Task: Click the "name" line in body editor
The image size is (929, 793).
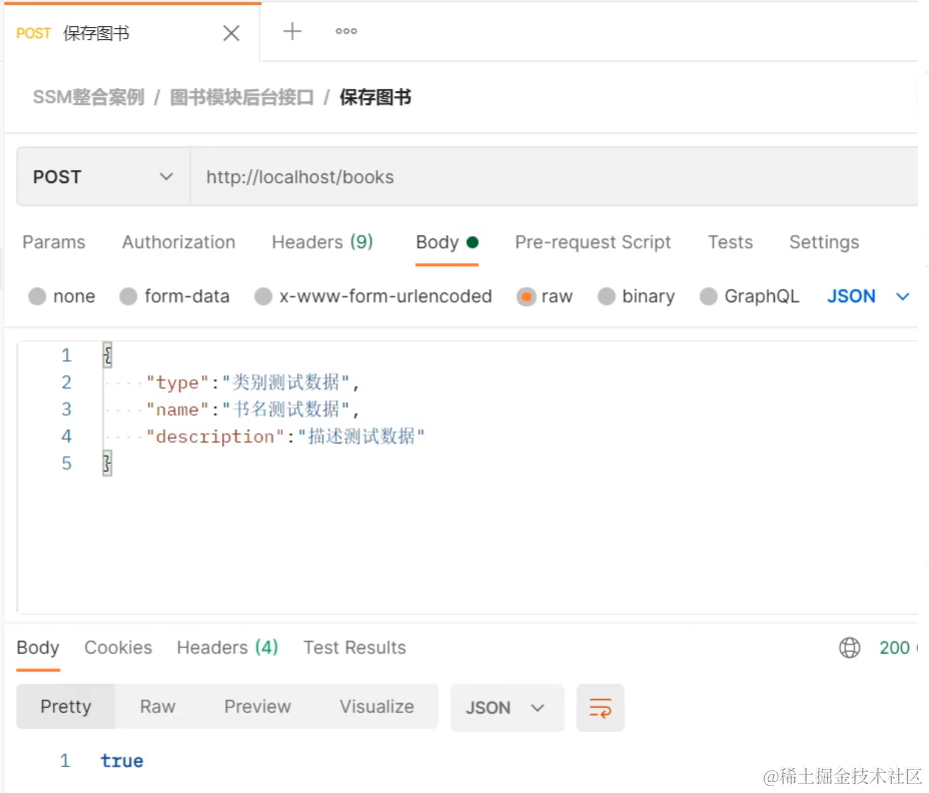Action: (253, 410)
